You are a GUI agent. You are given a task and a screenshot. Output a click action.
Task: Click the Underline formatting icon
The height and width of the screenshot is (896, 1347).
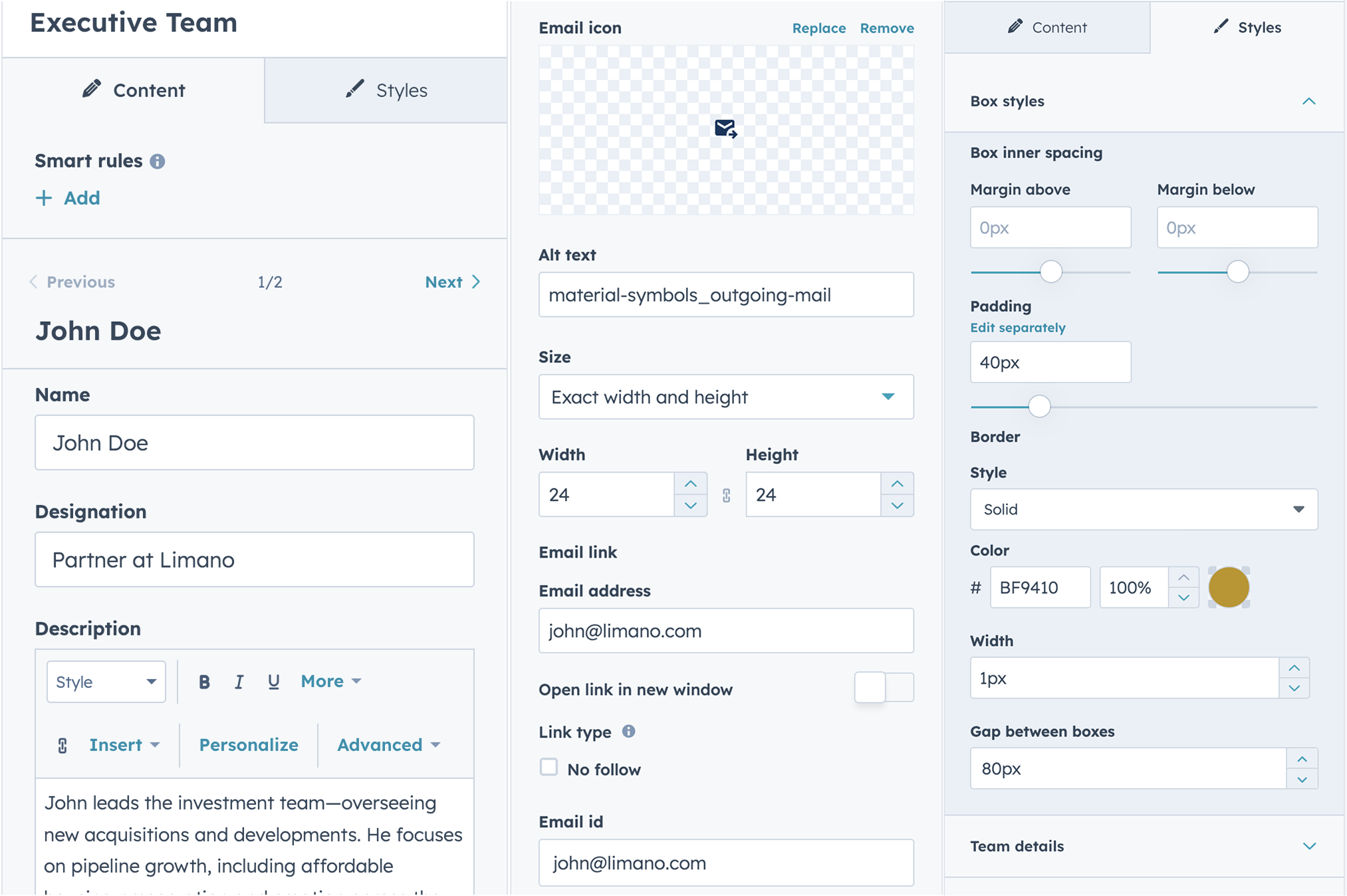[x=273, y=681]
